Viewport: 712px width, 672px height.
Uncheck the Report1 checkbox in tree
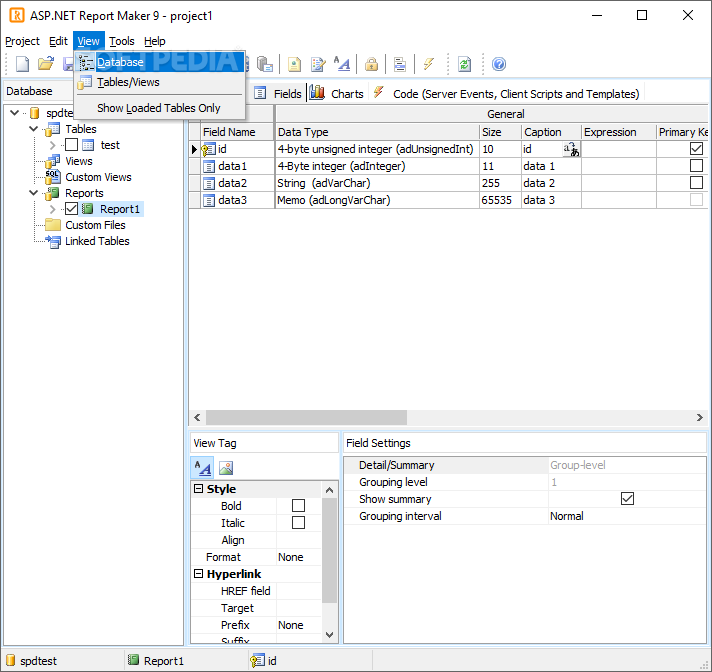coord(71,209)
